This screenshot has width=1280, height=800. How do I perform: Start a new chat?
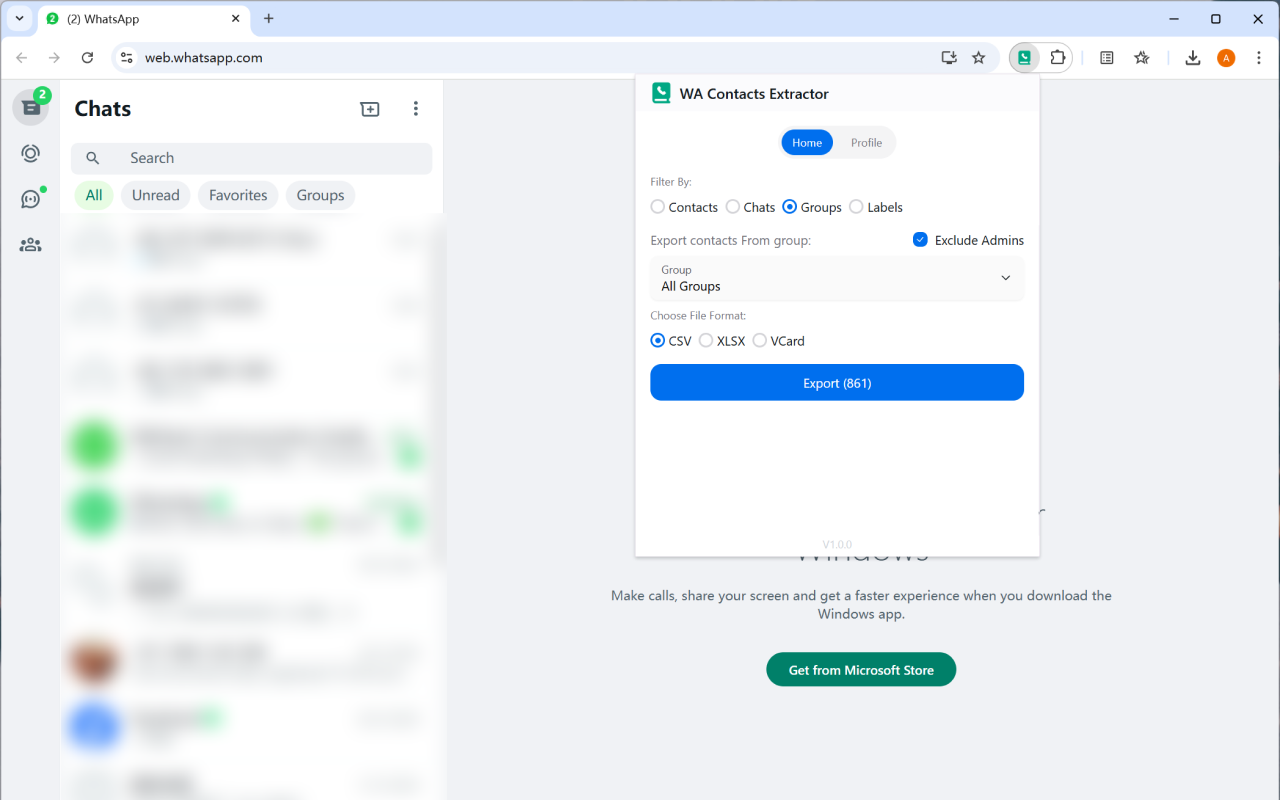point(369,109)
